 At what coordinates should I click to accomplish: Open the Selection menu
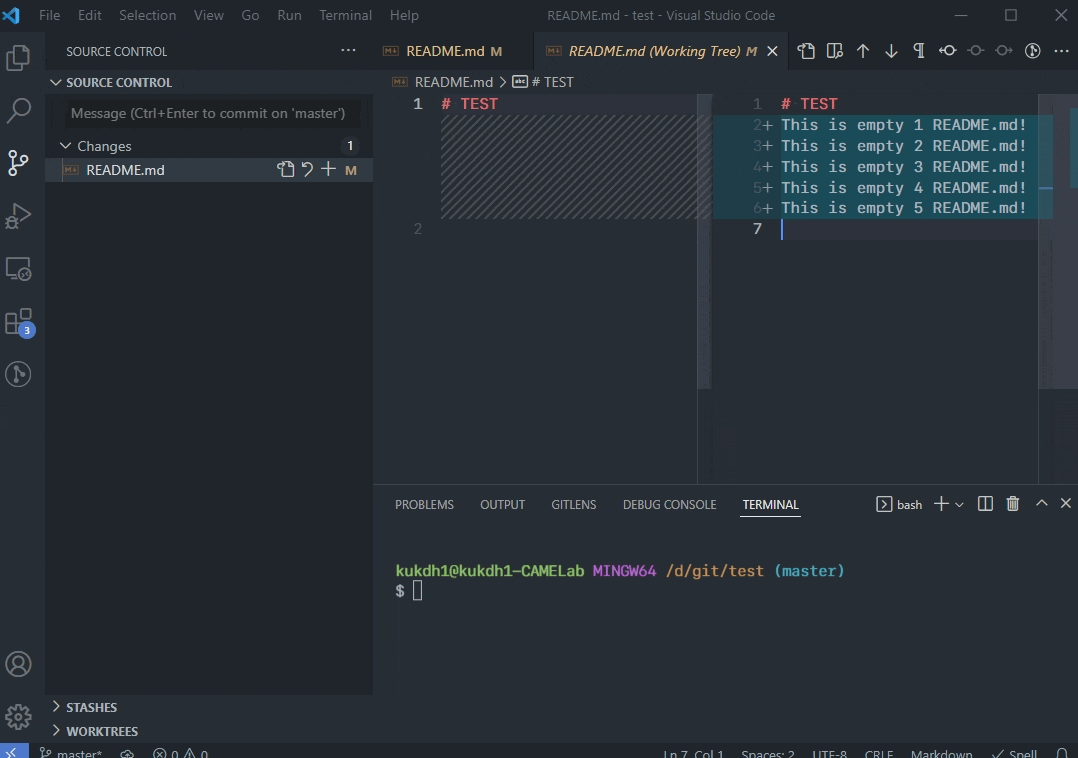point(147,15)
